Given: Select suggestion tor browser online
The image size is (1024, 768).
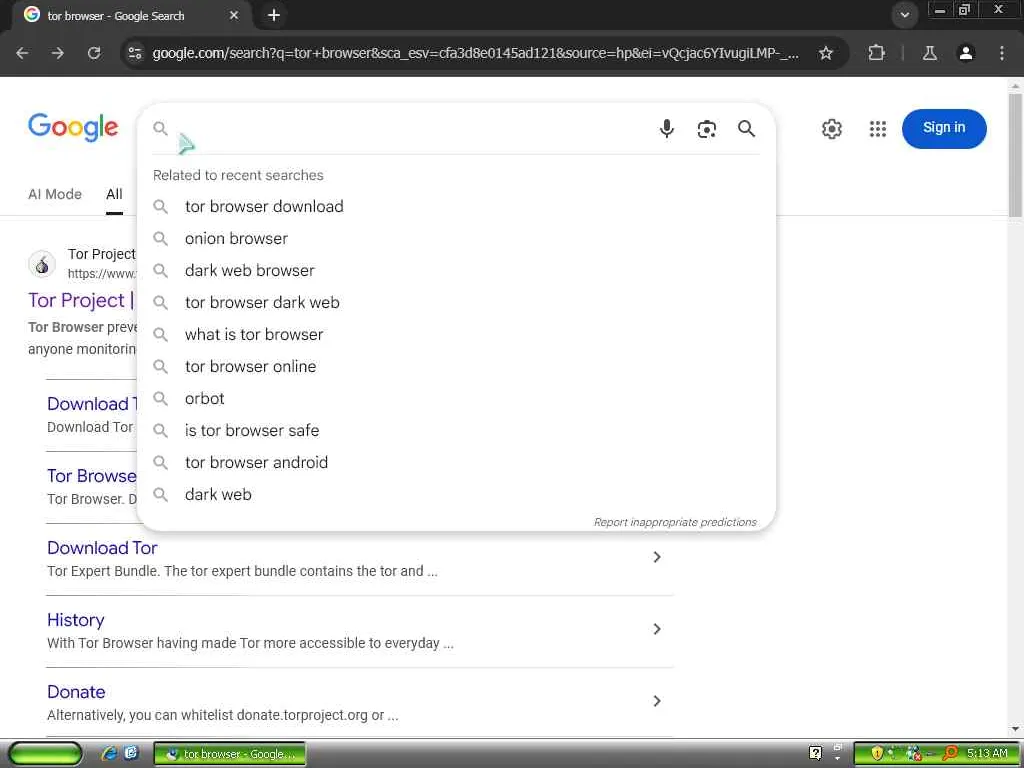Looking at the screenshot, I should tap(456, 366).
